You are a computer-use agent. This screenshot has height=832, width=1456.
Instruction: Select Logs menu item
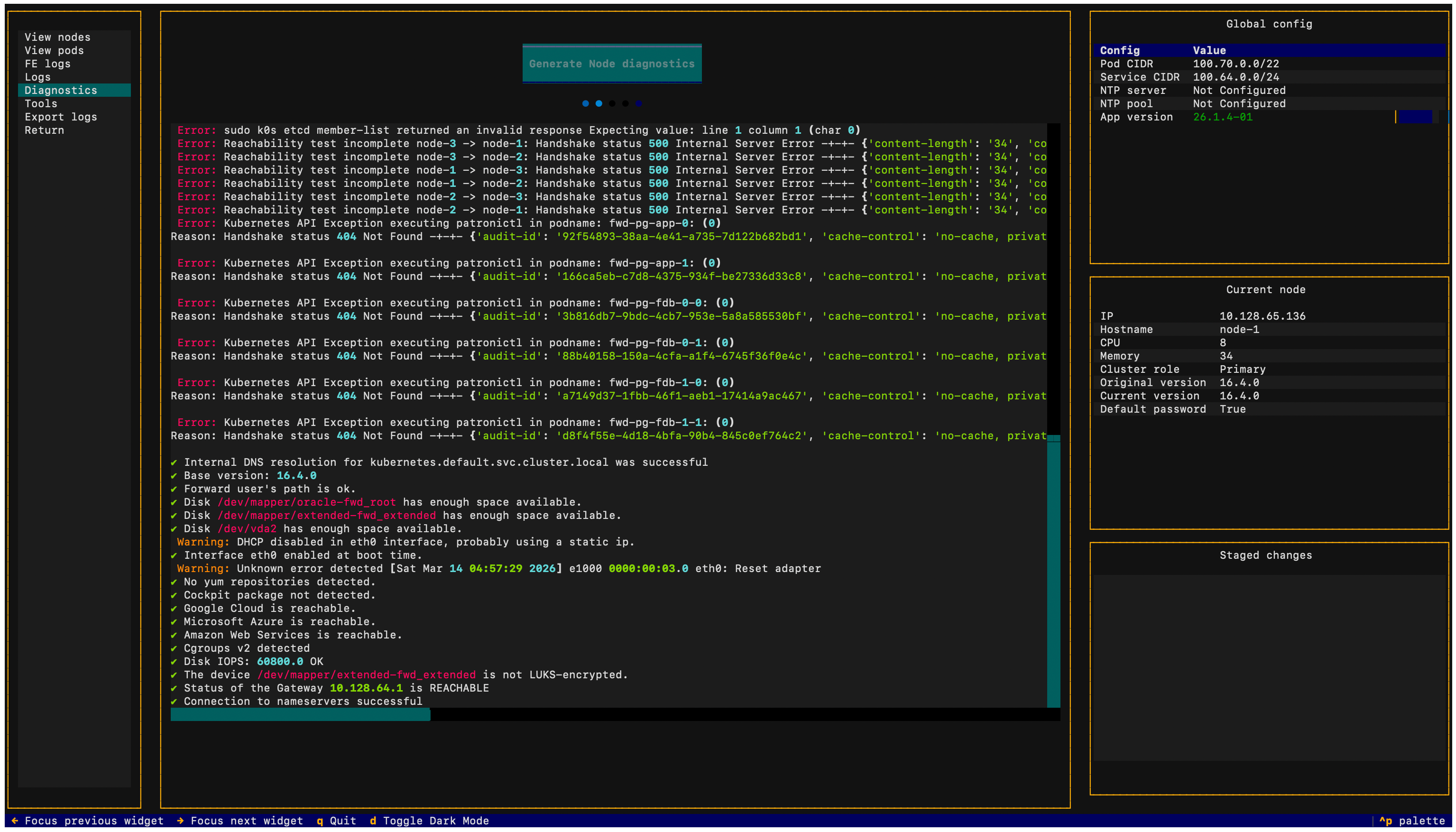(74, 77)
